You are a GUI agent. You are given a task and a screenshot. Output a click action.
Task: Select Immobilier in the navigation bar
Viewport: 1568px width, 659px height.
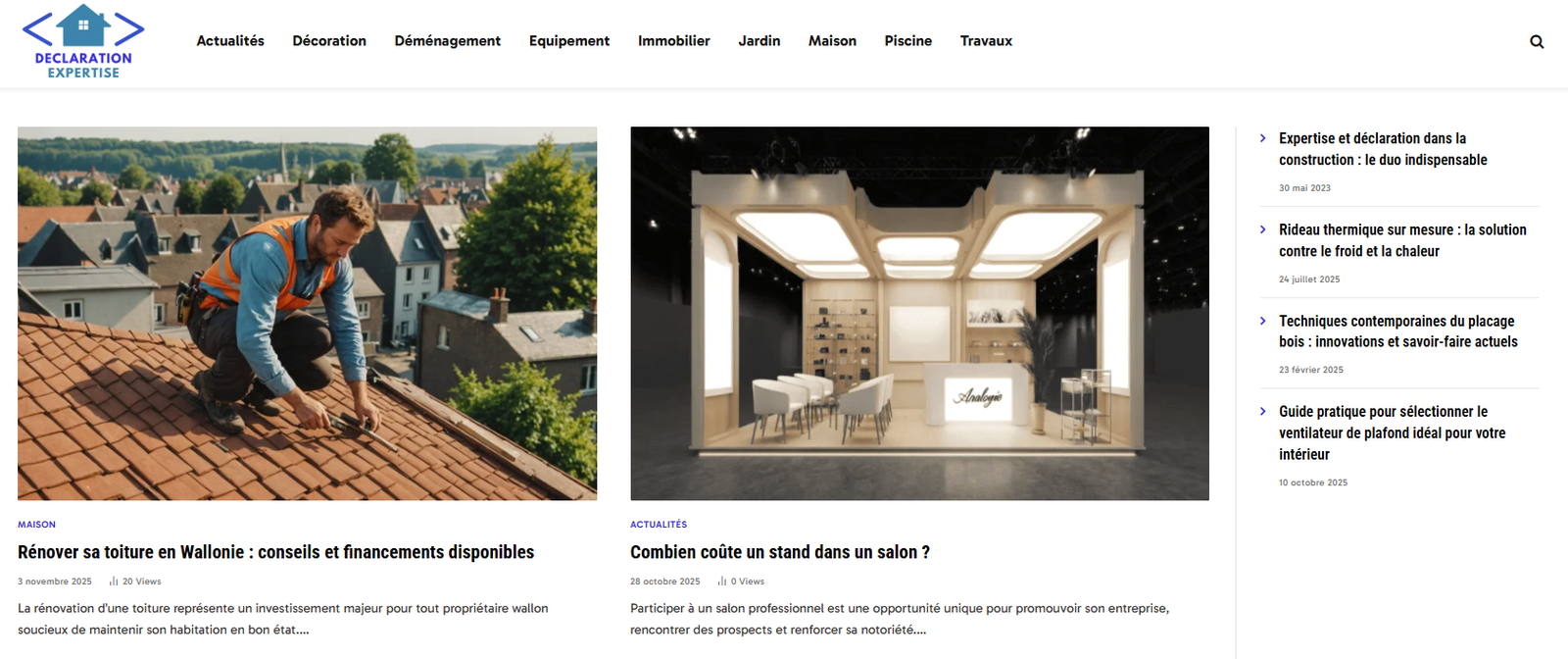coord(674,41)
